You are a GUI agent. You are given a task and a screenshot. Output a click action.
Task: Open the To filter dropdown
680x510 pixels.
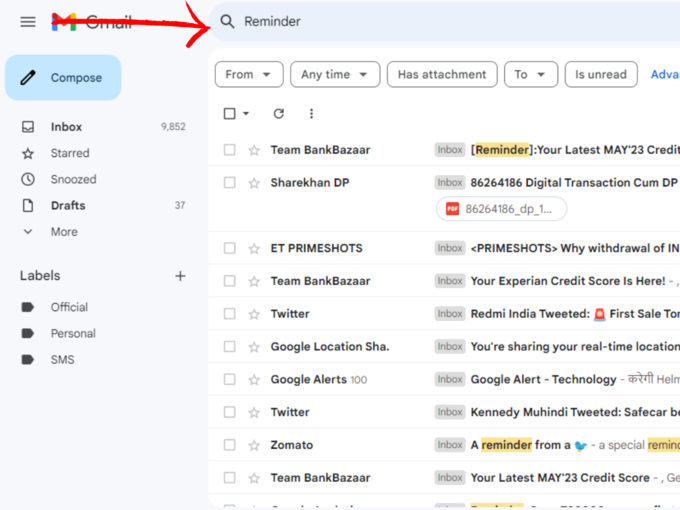click(530, 75)
